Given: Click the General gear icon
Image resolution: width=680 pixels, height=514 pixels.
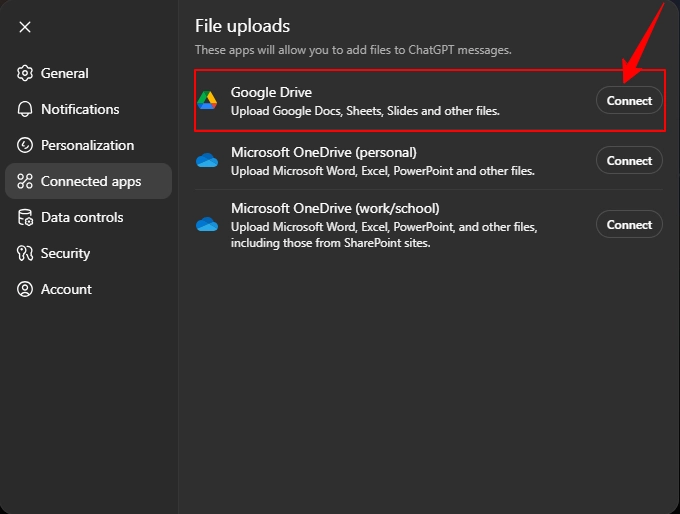Looking at the screenshot, I should tap(25, 73).
